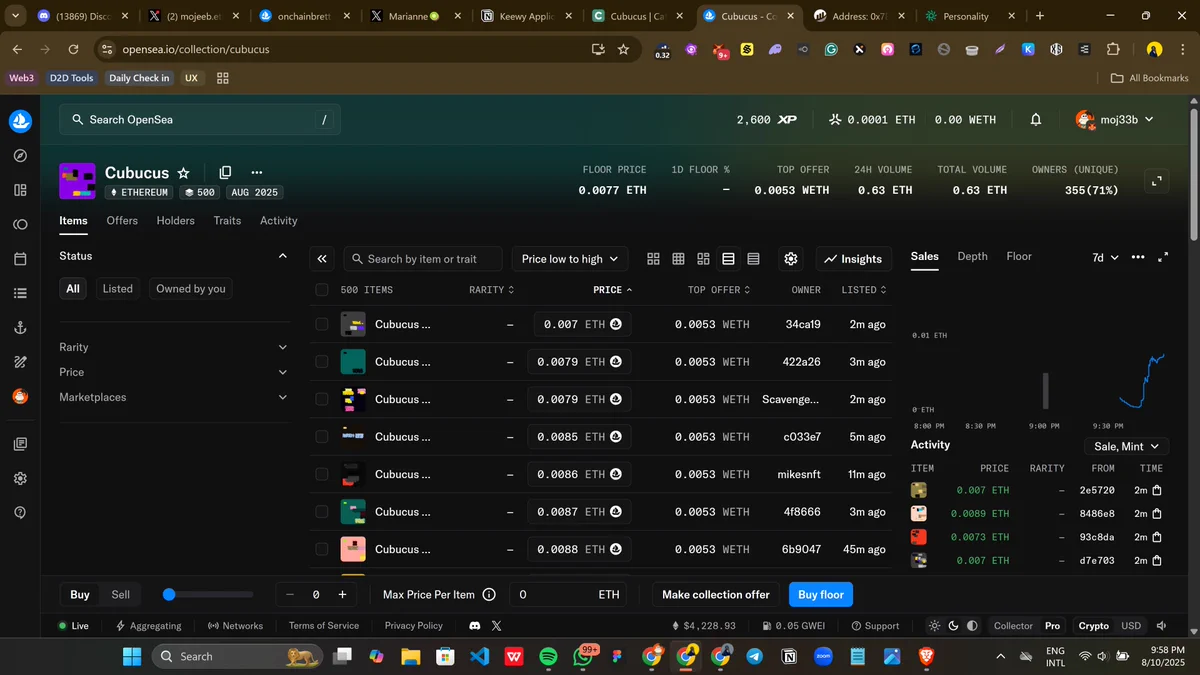
Task: Open the 7d time range dropdown
Action: tap(1105, 257)
